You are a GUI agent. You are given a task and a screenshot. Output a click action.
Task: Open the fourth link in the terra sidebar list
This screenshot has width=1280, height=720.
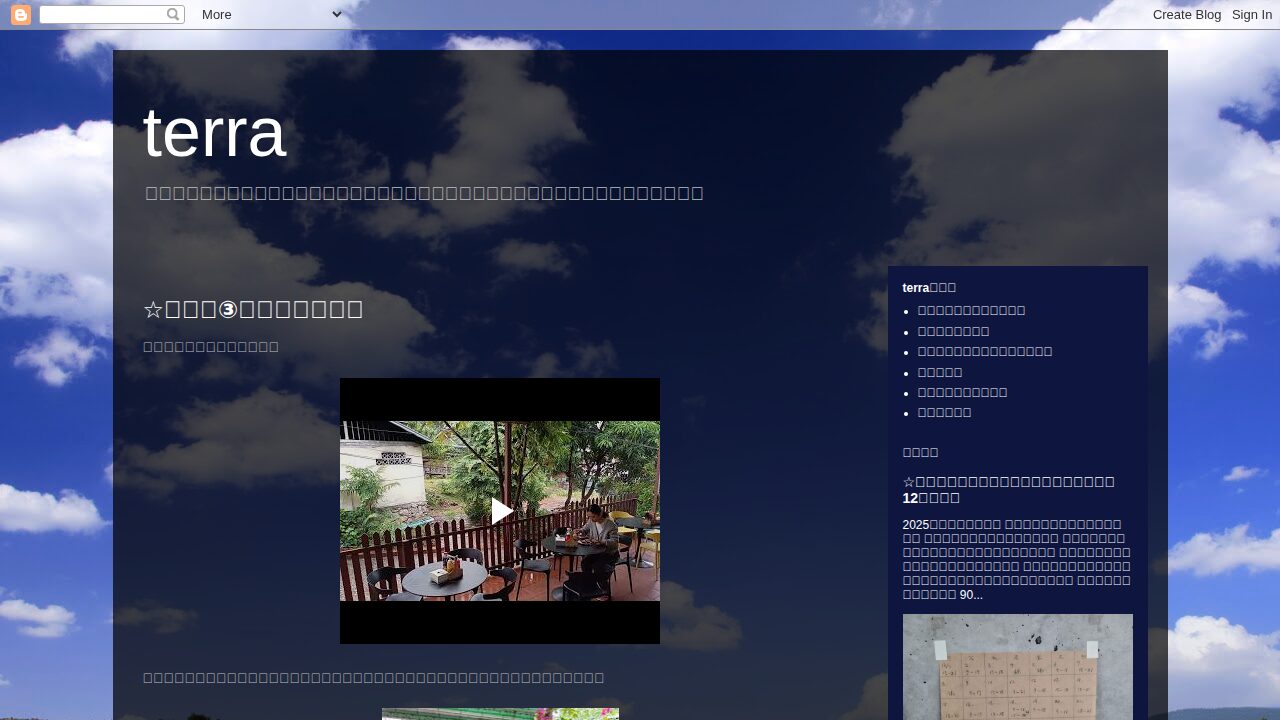click(x=940, y=372)
